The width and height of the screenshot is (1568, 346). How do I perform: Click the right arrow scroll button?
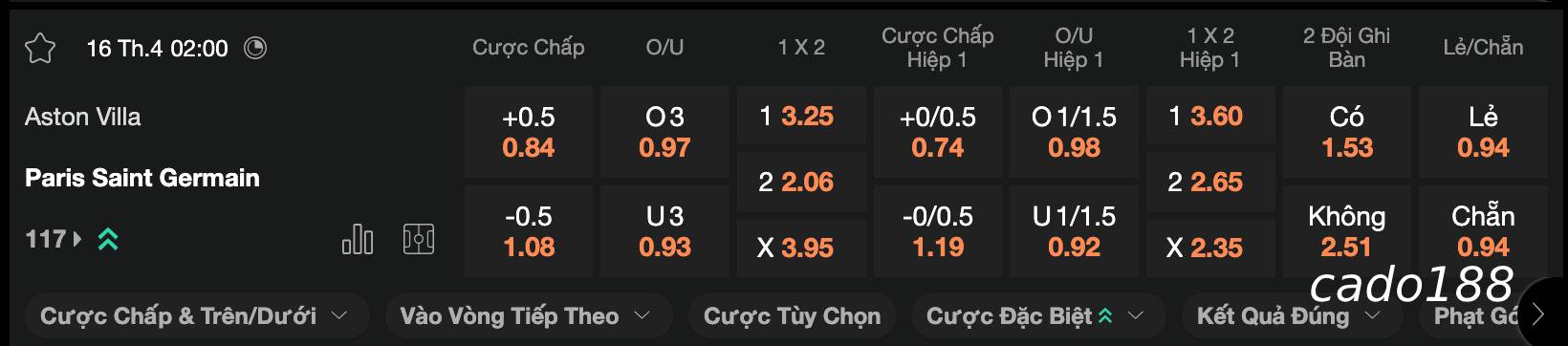coord(1539,314)
